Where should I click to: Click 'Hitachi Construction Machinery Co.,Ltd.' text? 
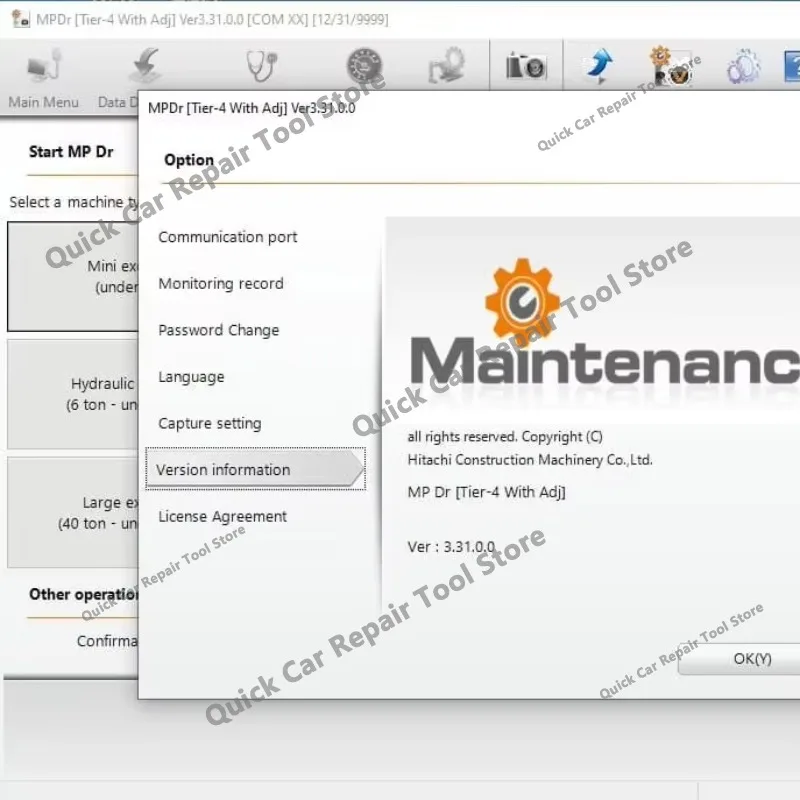click(x=530, y=460)
